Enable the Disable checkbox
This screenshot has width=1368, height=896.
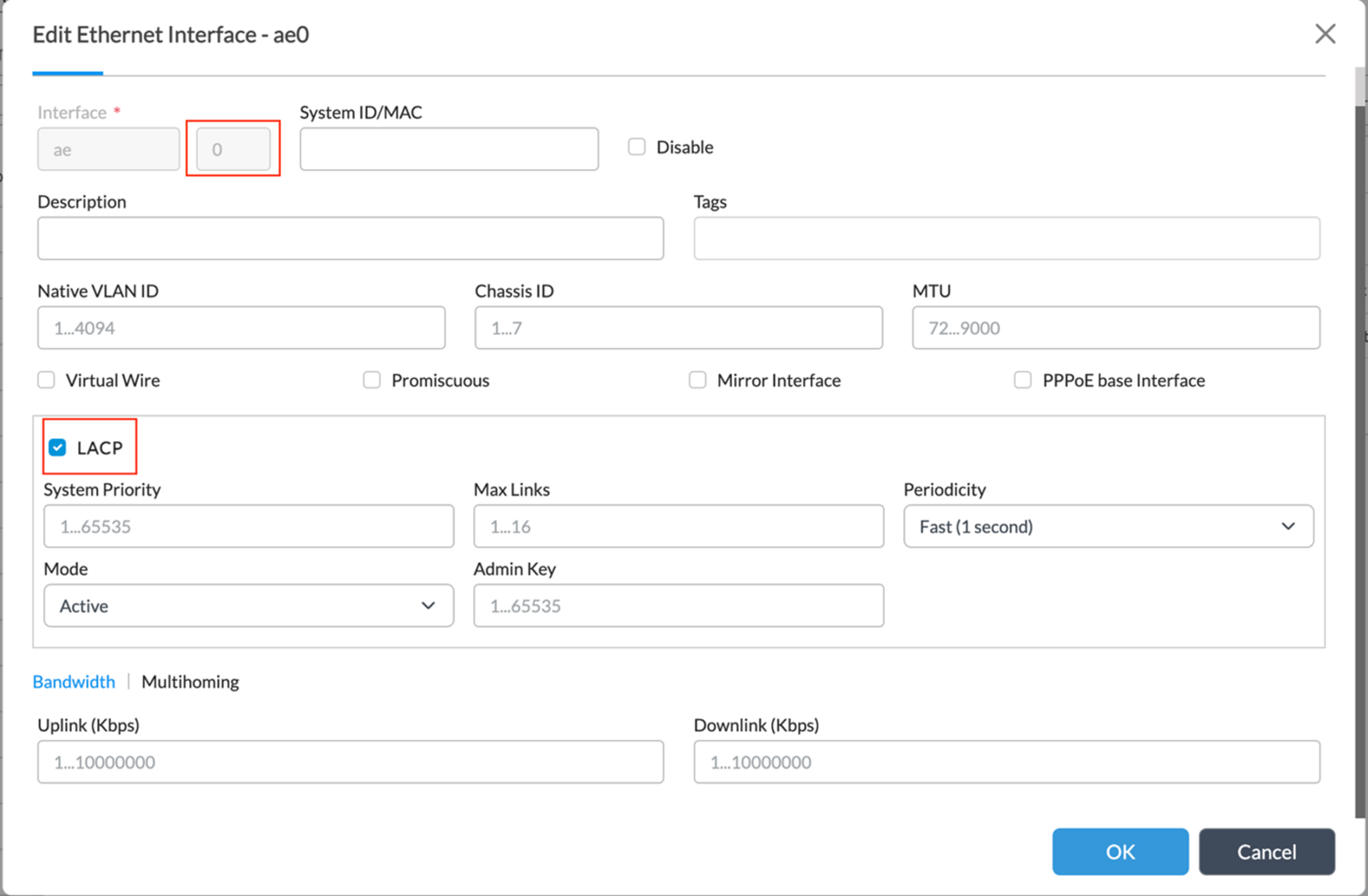(636, 146)
